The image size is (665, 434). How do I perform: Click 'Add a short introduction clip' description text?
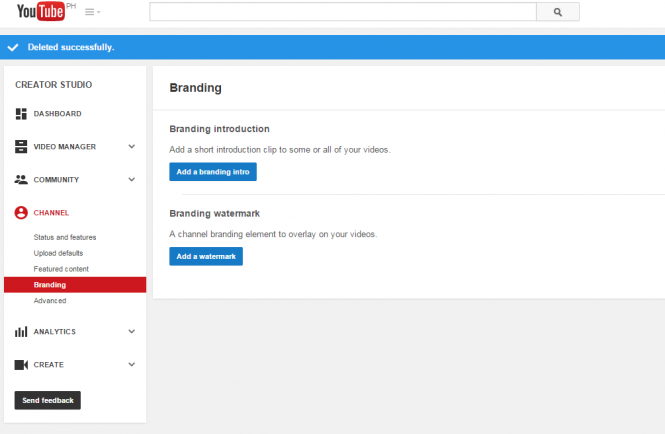280,150
